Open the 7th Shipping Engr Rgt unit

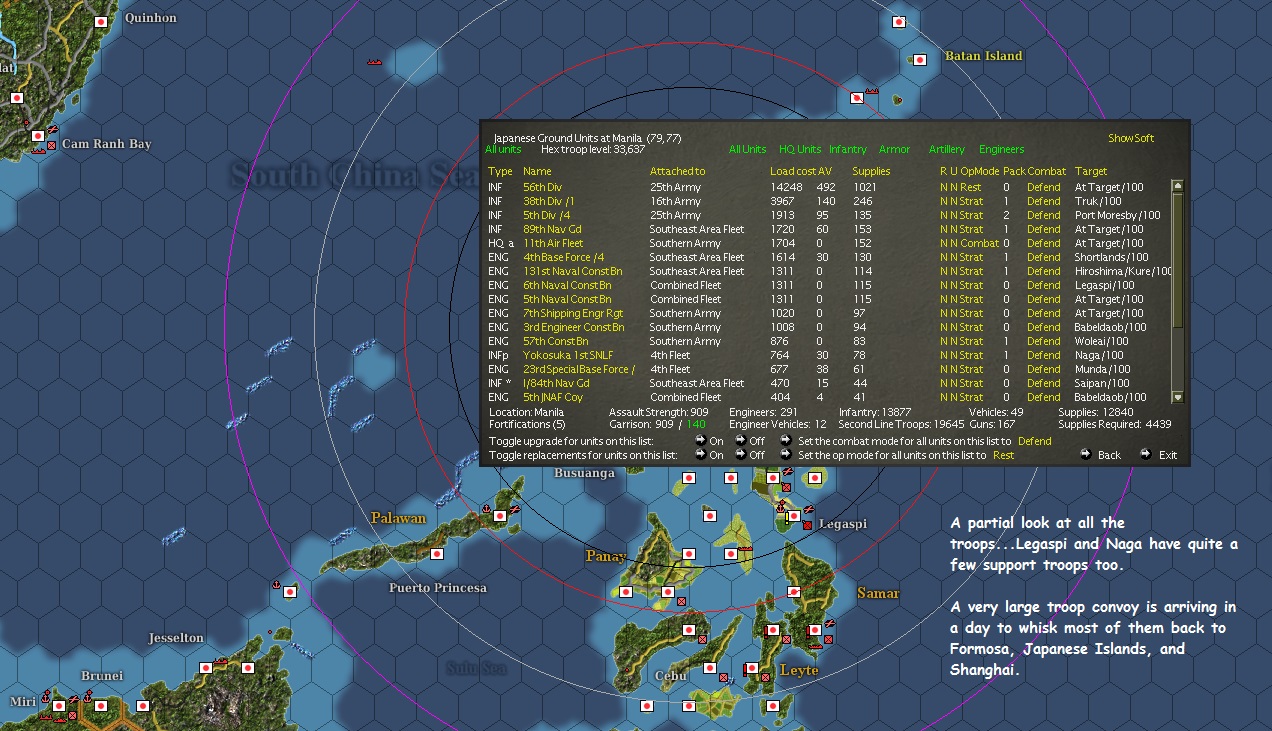tap(573, 313)
